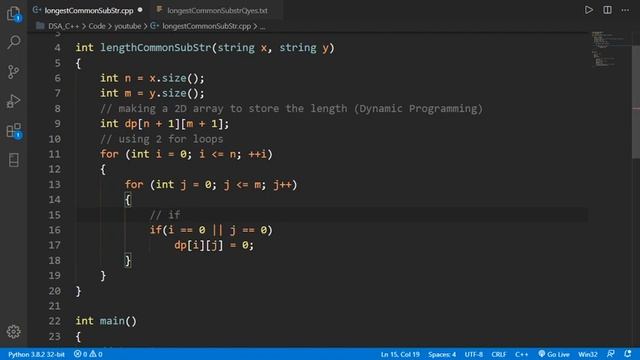This screenshot has height=360, width=640.
Task: Open the Source Control view
Action: click(13, 72)
